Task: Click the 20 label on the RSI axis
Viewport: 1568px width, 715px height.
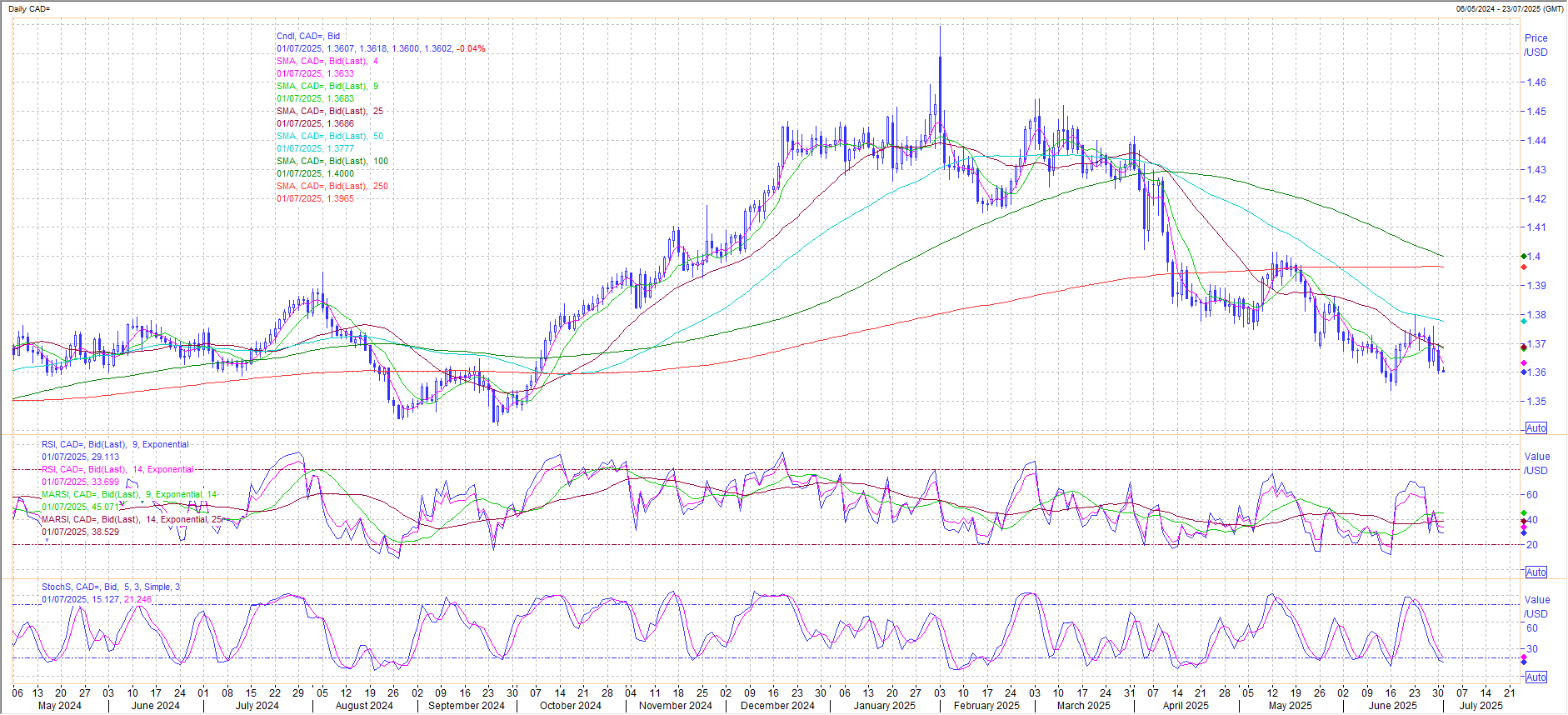Action: [1531, 545]
